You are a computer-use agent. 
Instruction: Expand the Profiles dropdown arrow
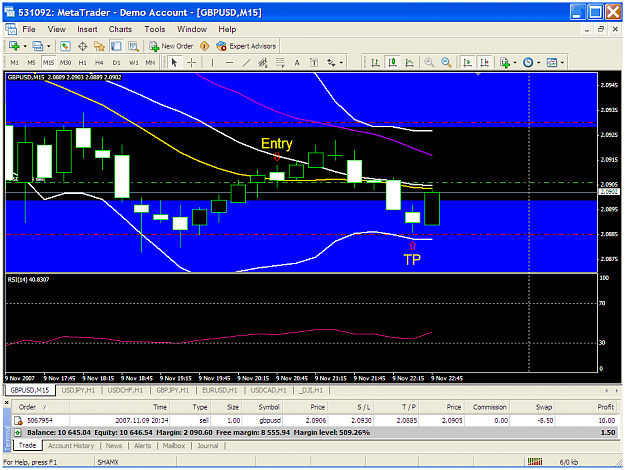(49, 46)
